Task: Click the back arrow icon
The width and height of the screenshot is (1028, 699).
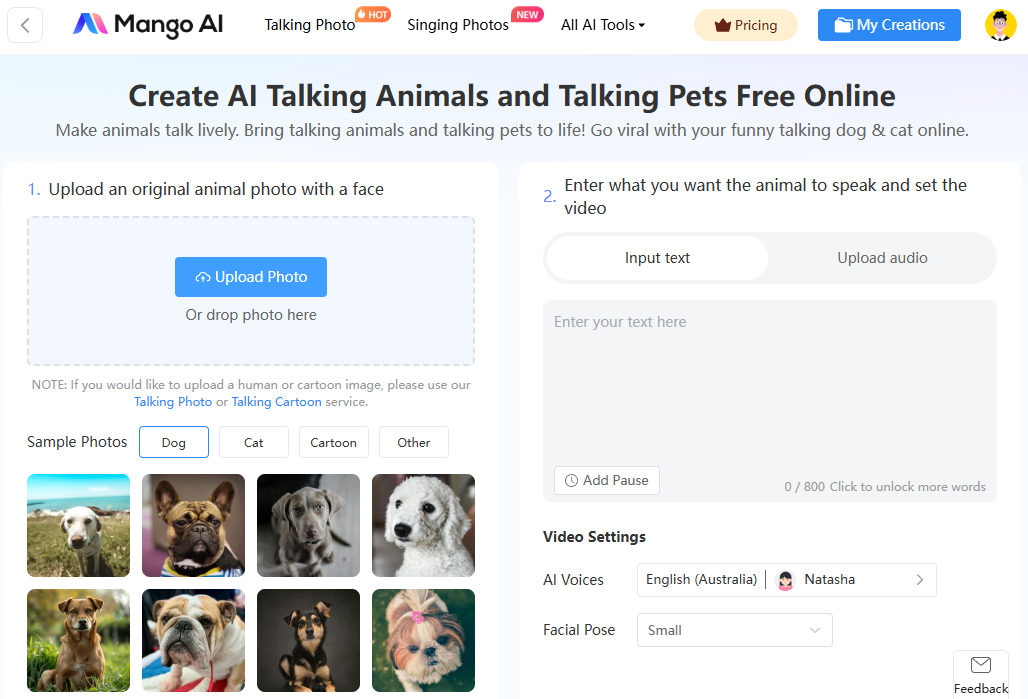Action: (25, 25)
